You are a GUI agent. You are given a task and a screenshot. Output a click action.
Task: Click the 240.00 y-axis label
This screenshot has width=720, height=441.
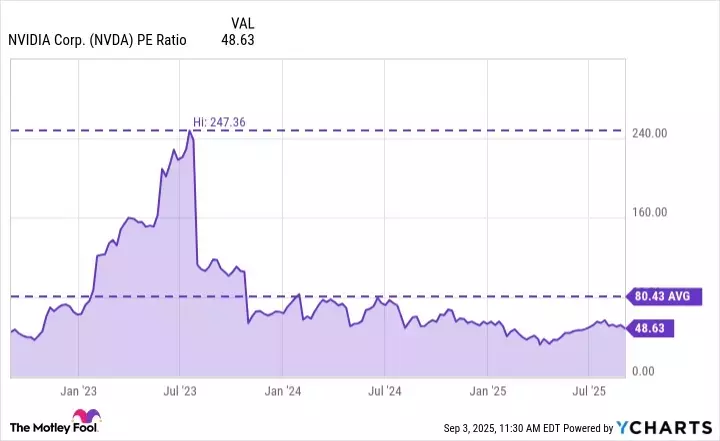(648, 134)
